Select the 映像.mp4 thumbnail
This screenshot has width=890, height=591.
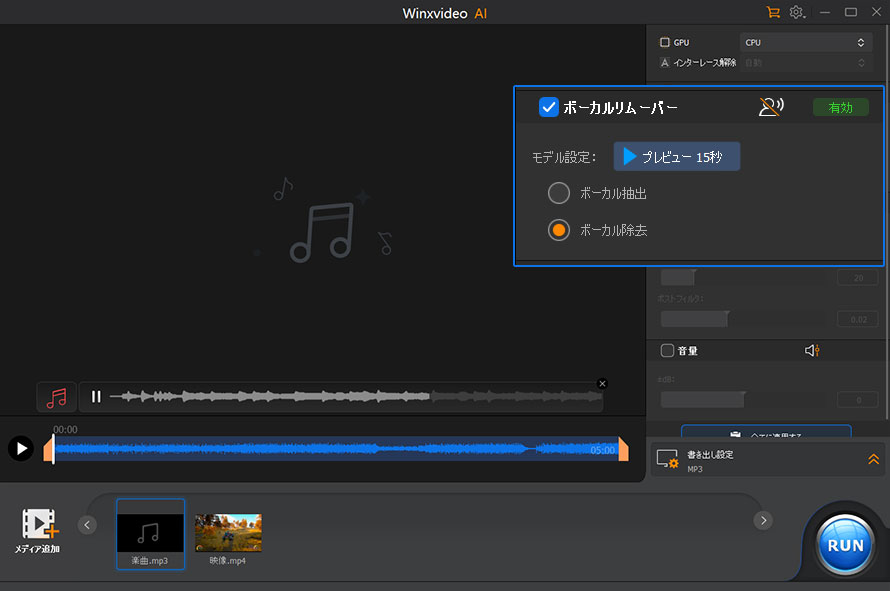(228, 533)
